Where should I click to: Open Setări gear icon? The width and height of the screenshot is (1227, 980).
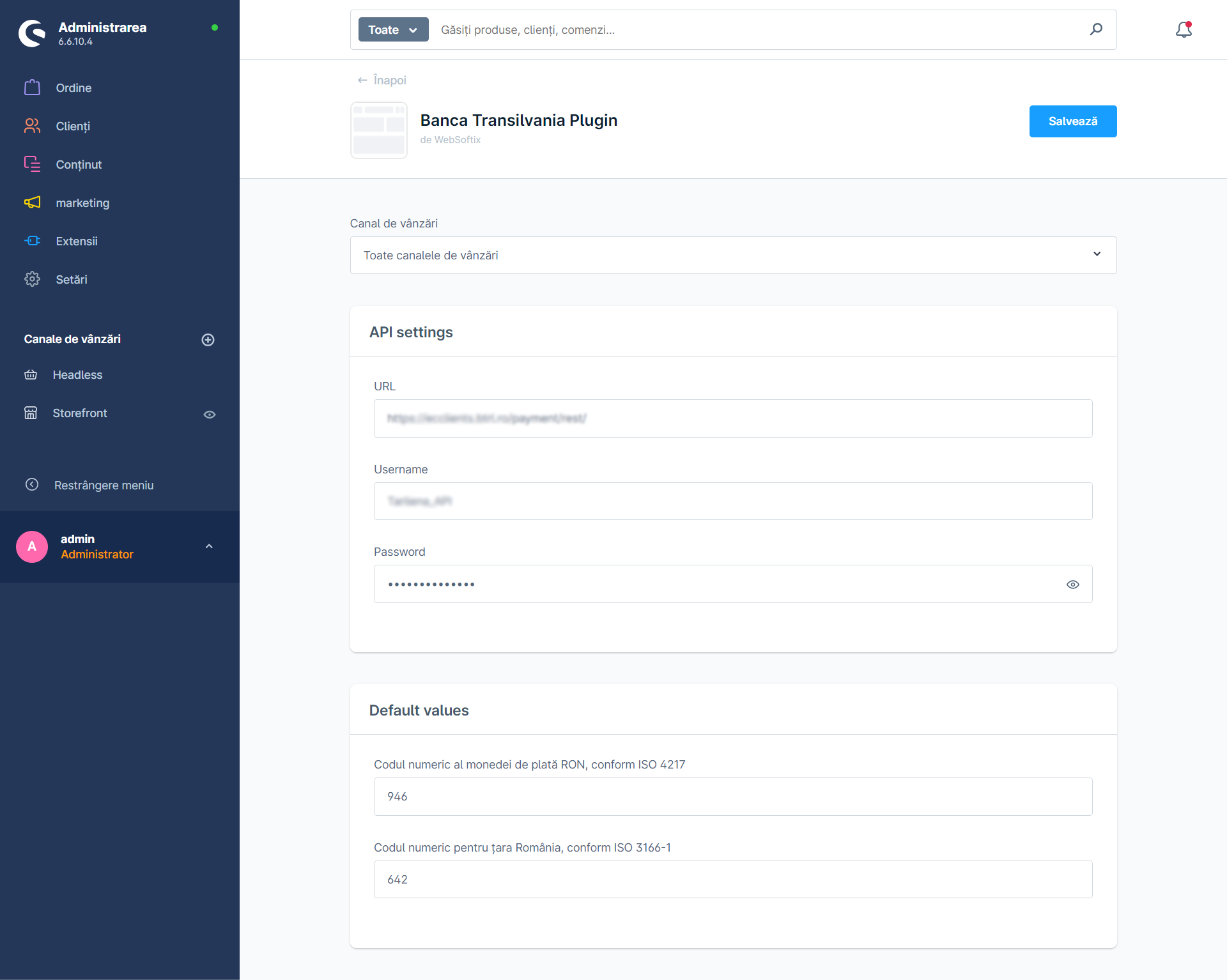32,279
